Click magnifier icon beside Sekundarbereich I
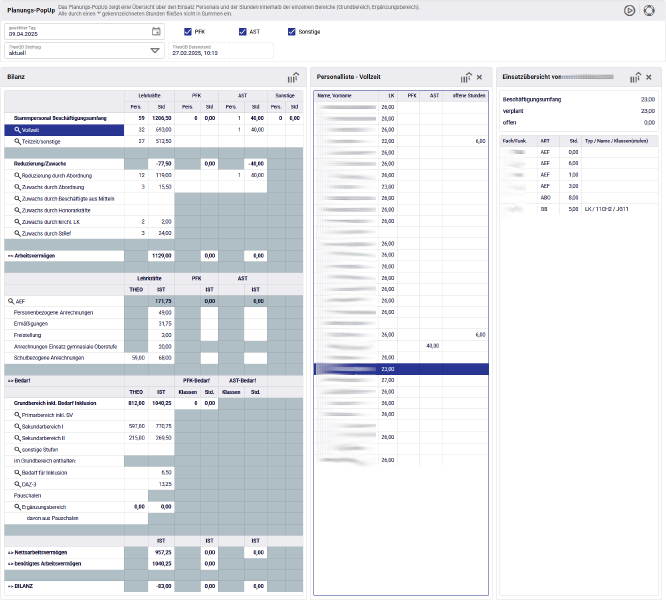The image size is (666, 600). click(17, 425)
